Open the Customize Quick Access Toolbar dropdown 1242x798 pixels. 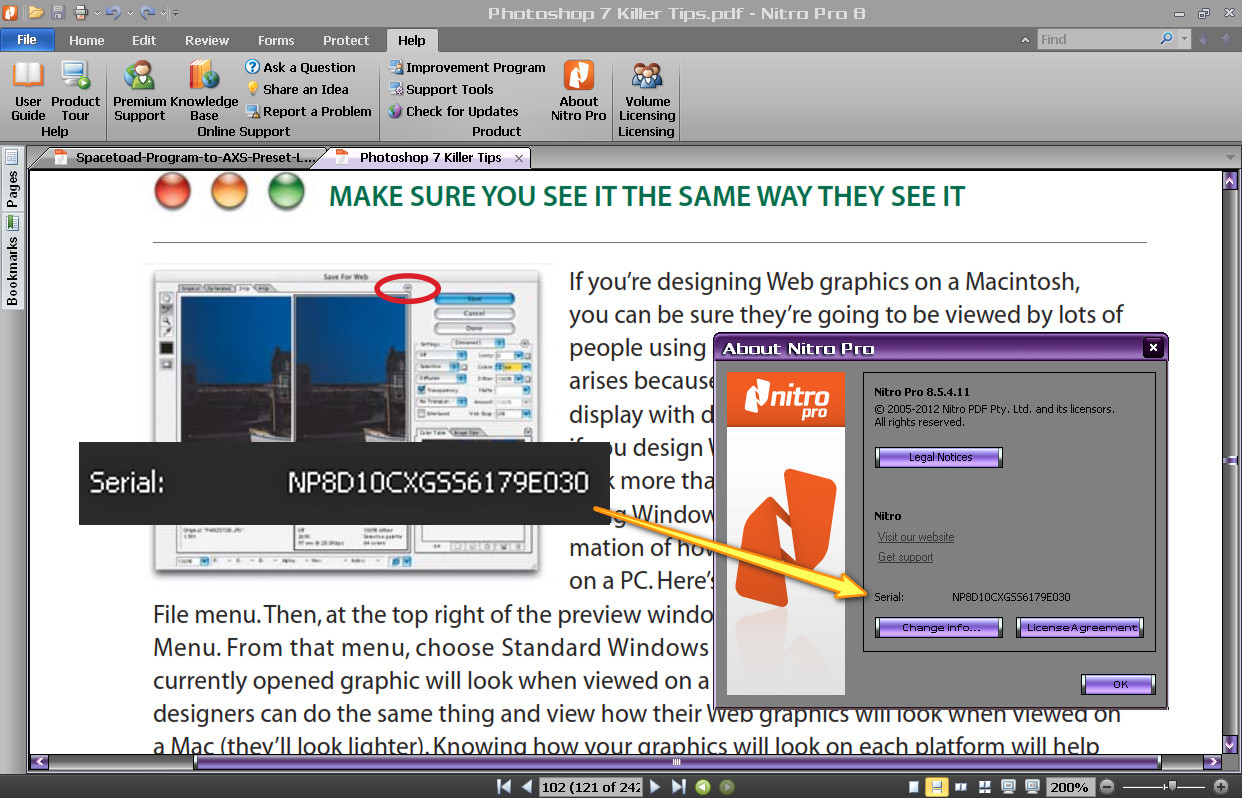175,14
